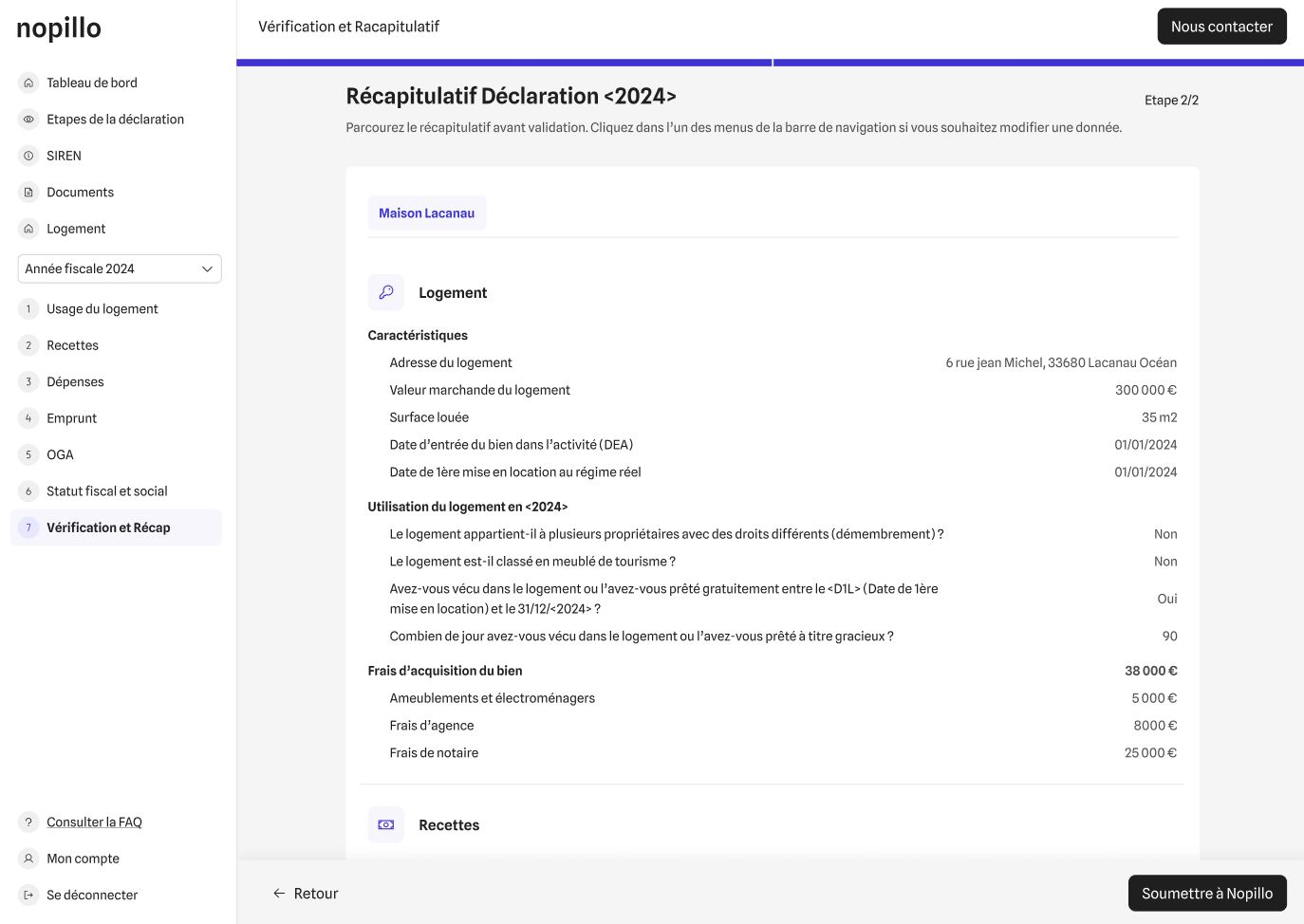Click the key icon beside Logement heading
This screenshot has width=1304, height=924.
386,293
